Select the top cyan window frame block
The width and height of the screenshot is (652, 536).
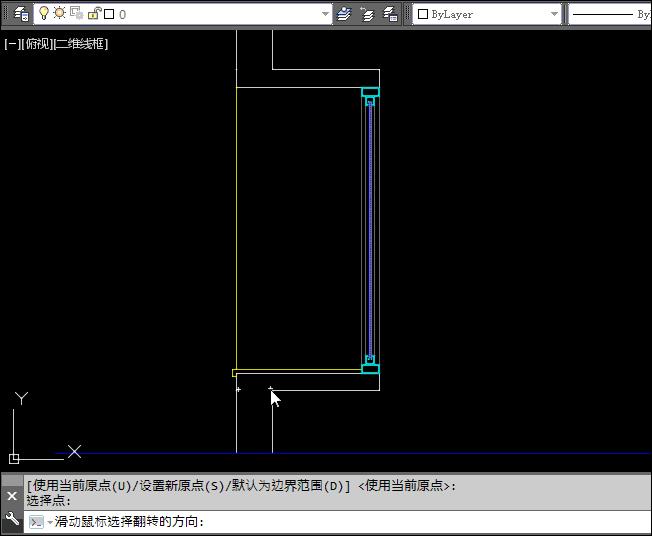(370, 92)
